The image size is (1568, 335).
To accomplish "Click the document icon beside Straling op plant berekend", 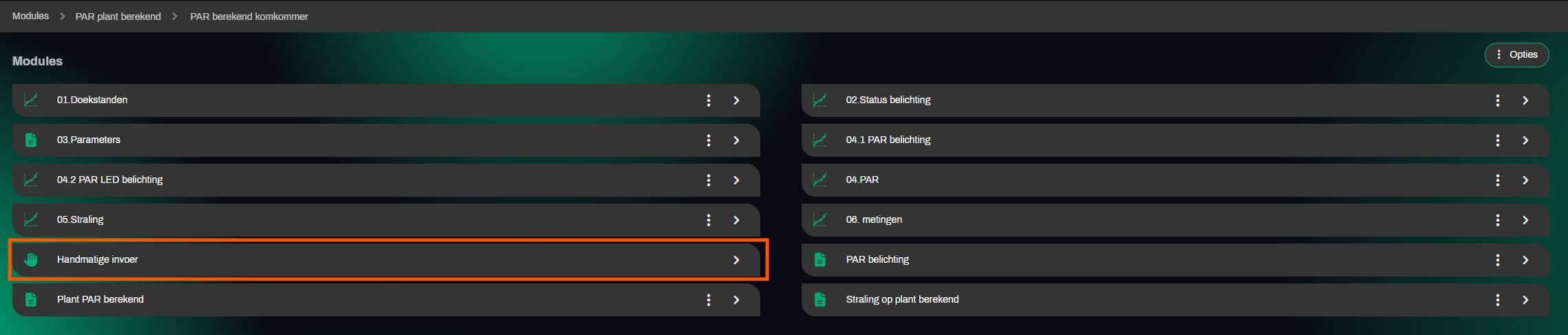I will click(x=820, y=300).
